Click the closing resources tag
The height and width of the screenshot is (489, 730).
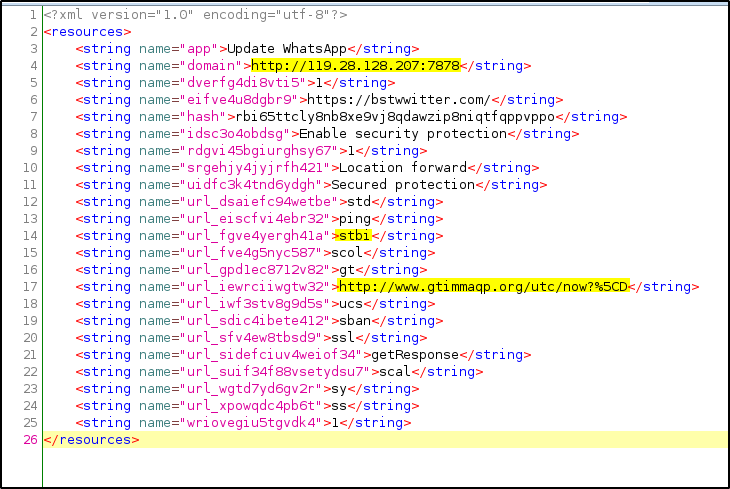pos(92,439)
